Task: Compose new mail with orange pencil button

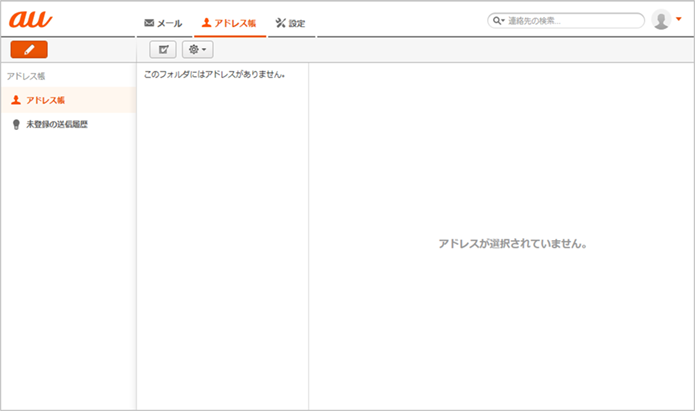Action: (29, 49)
